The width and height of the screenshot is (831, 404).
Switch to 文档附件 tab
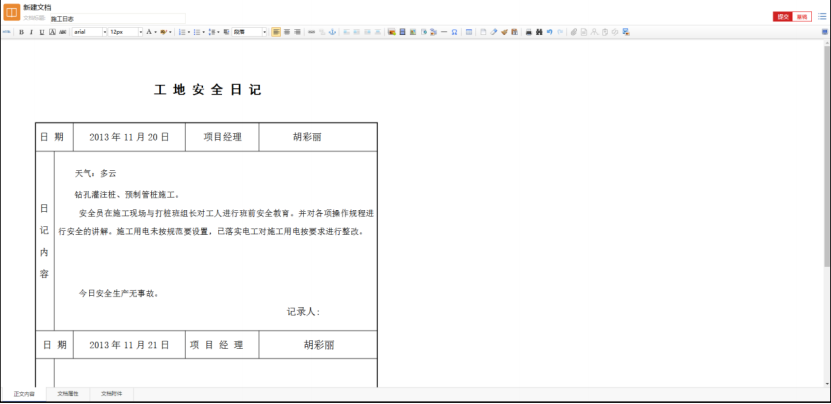pyautogui.click(x=111, y=394)
